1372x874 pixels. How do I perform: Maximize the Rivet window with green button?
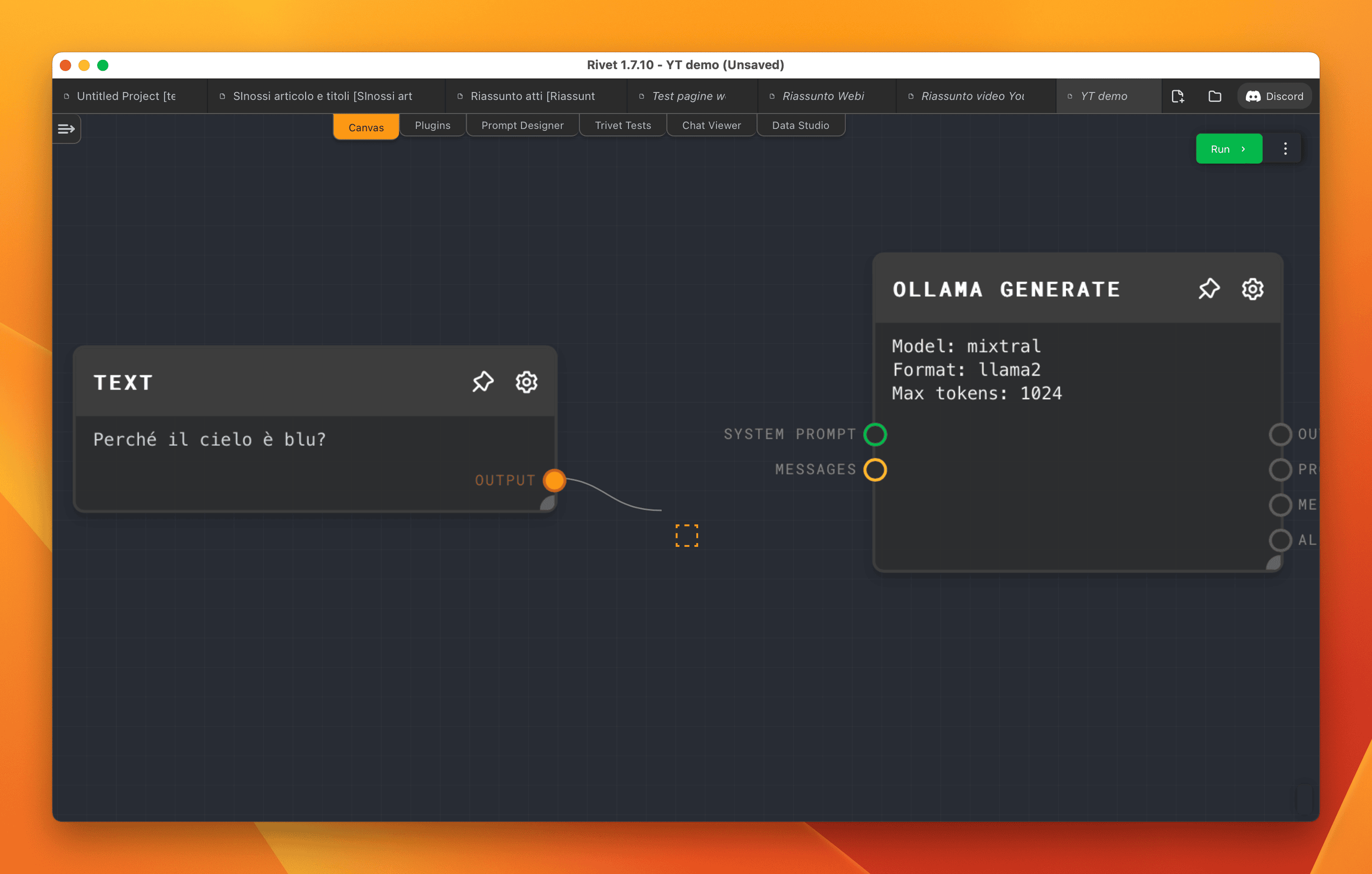[103, 65]
